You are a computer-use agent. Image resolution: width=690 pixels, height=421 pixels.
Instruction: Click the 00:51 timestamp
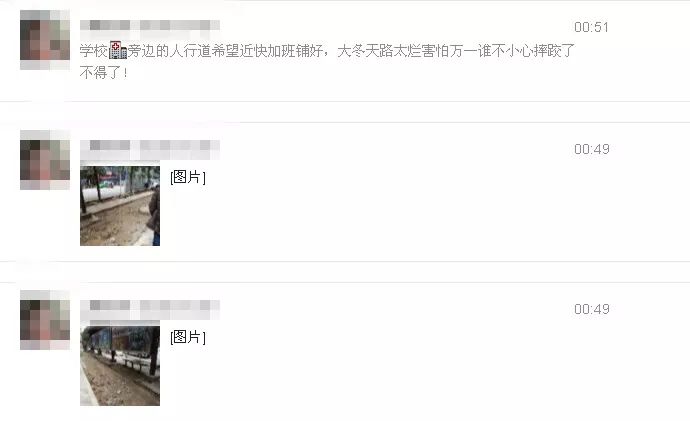pos(591,27)
